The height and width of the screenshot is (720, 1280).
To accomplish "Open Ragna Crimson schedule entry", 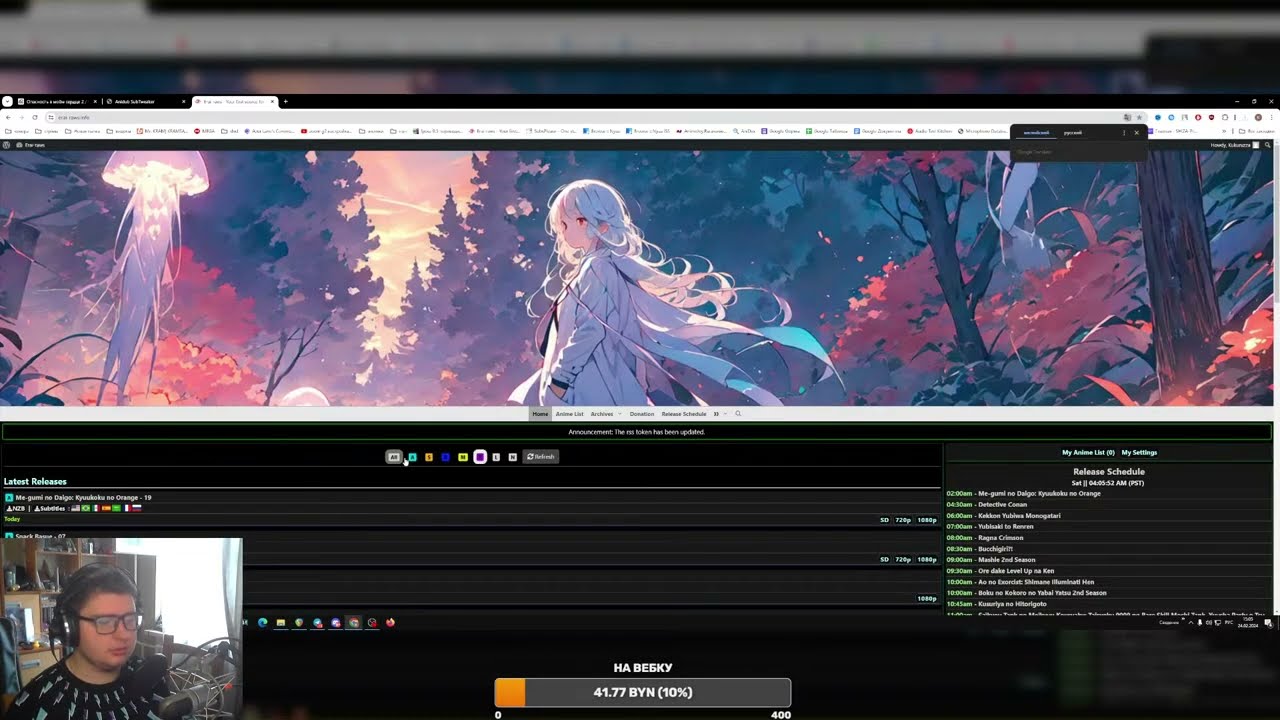I will pyautogui.click(x=1001, y=538).
